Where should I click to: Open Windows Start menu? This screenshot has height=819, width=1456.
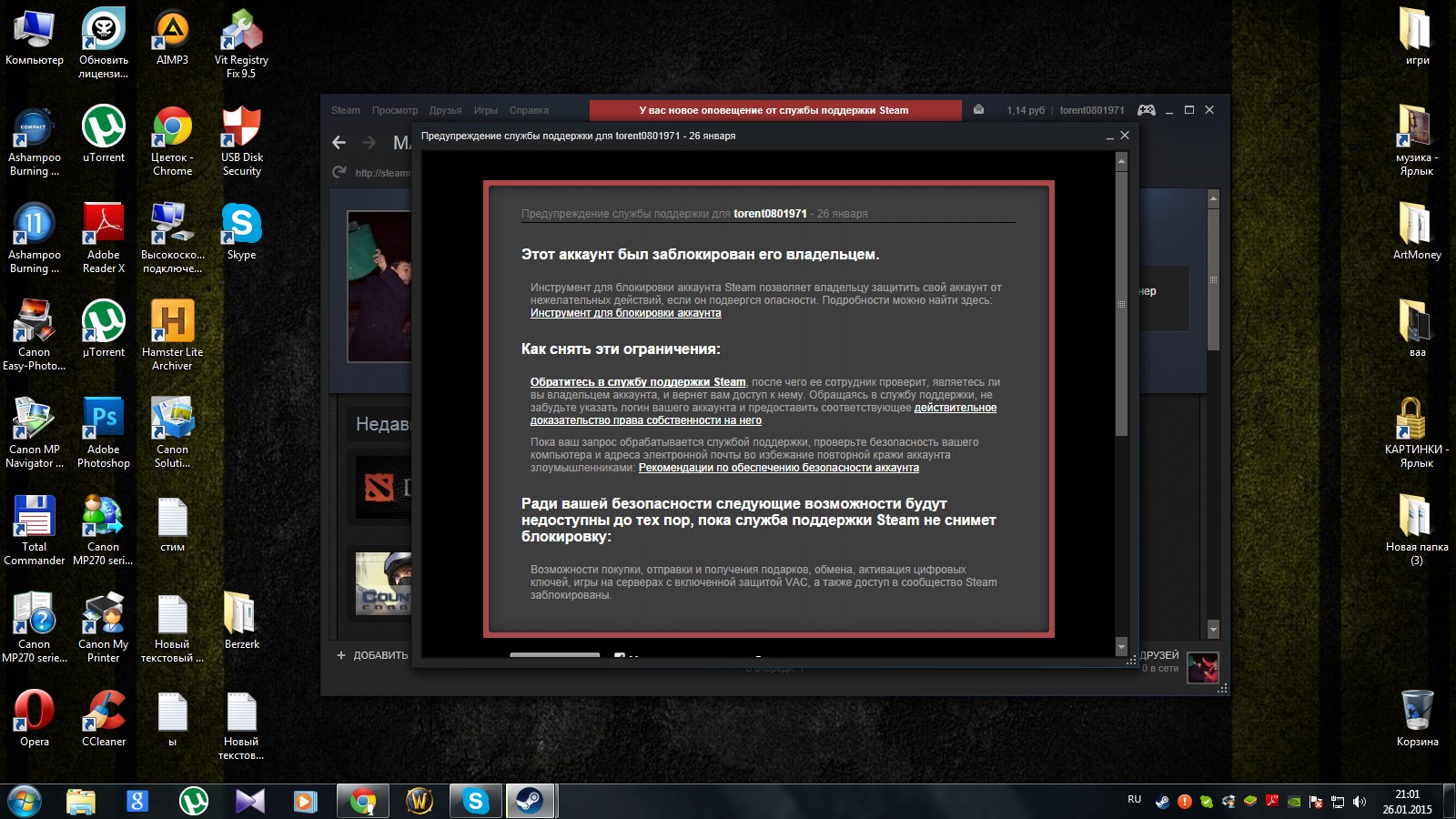click(x=25, y=802)
